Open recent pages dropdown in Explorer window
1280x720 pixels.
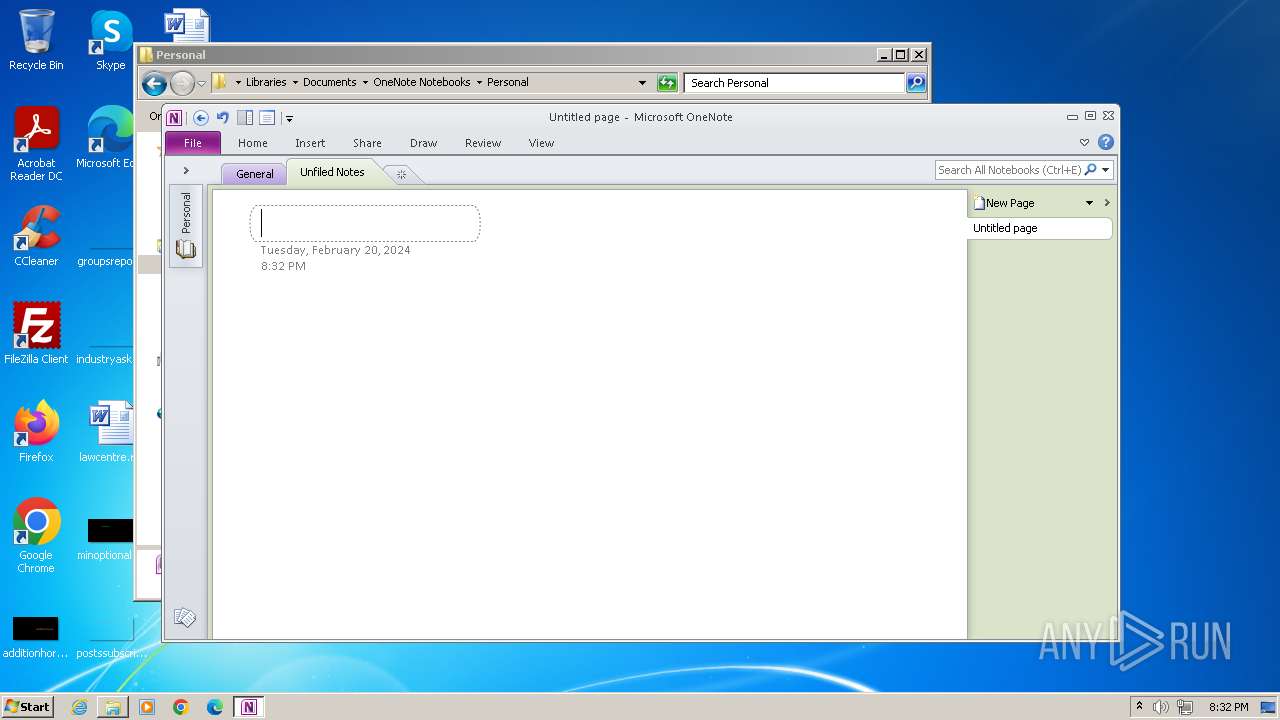click(x=201, y=83)
